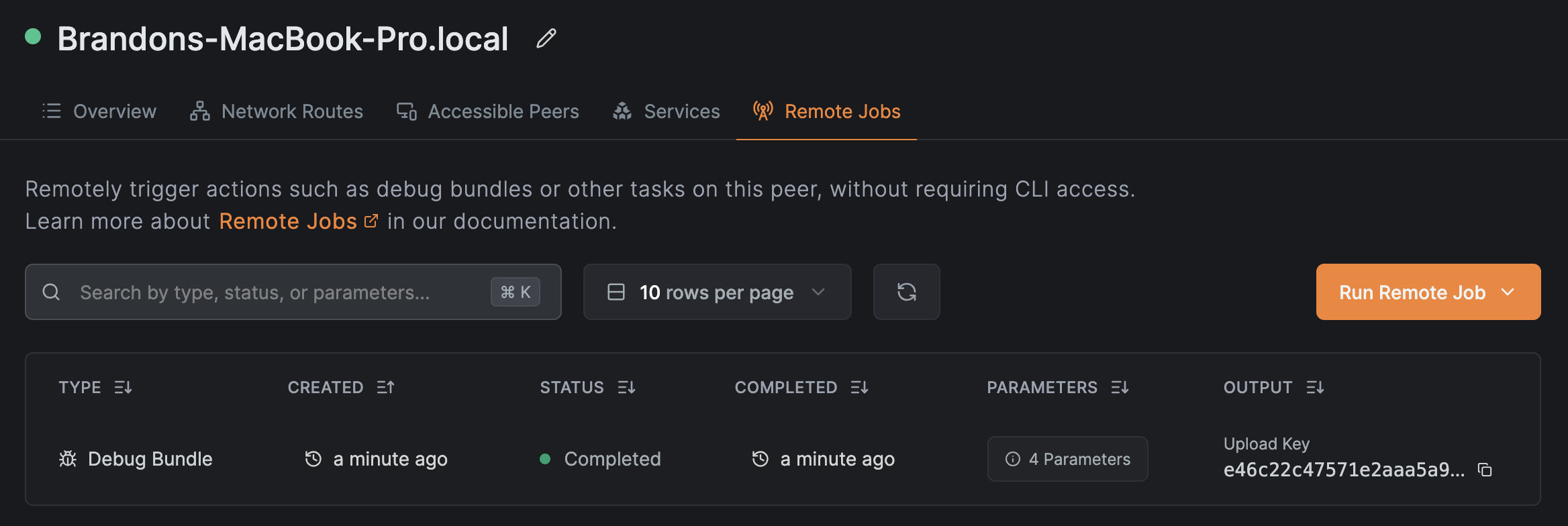Sort by Parameters column sort icon
Screen dimensions: 1568x526
tap(1120, 387)
